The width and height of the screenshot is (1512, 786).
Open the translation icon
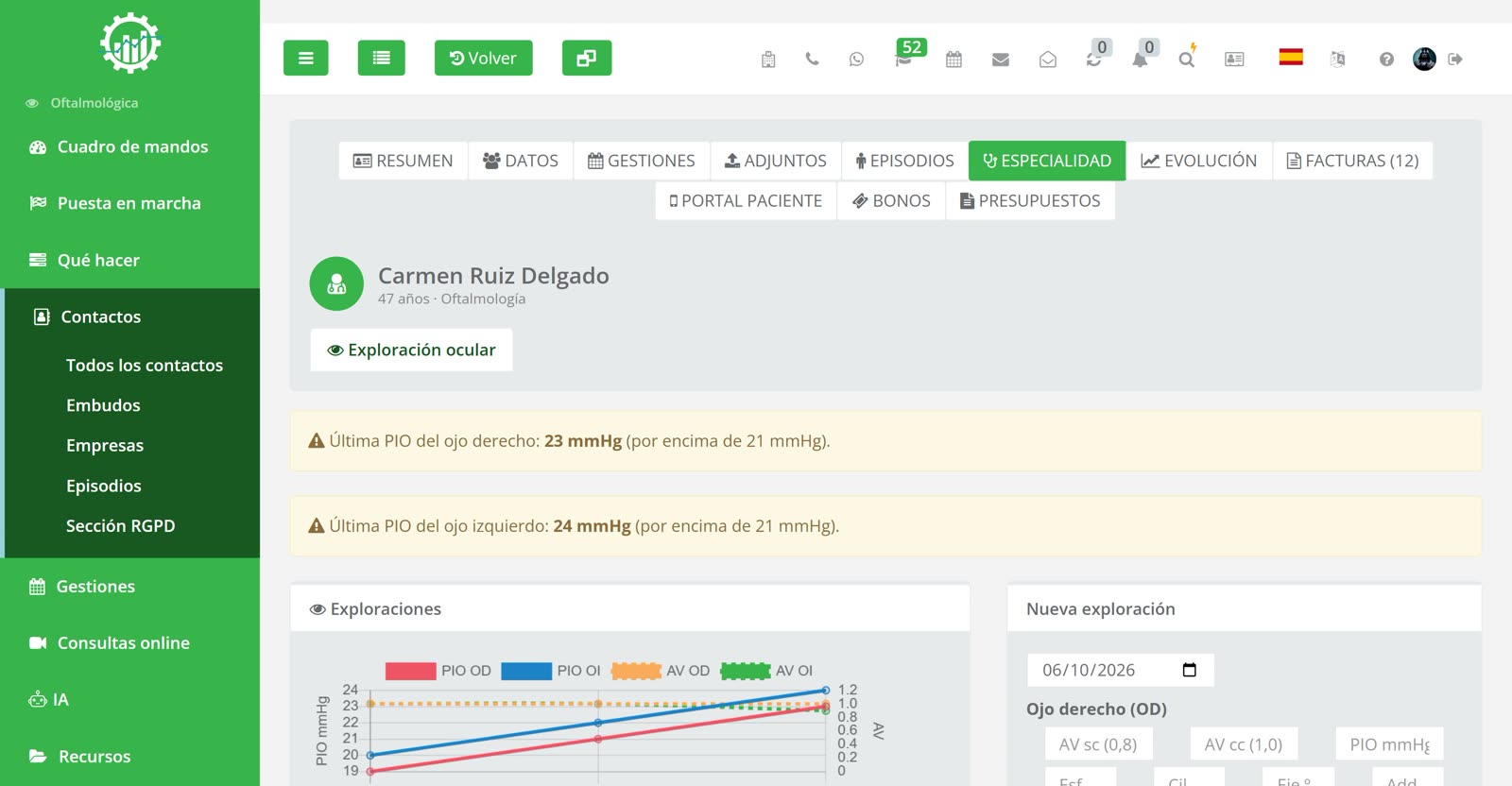[x=1337, y=59]
